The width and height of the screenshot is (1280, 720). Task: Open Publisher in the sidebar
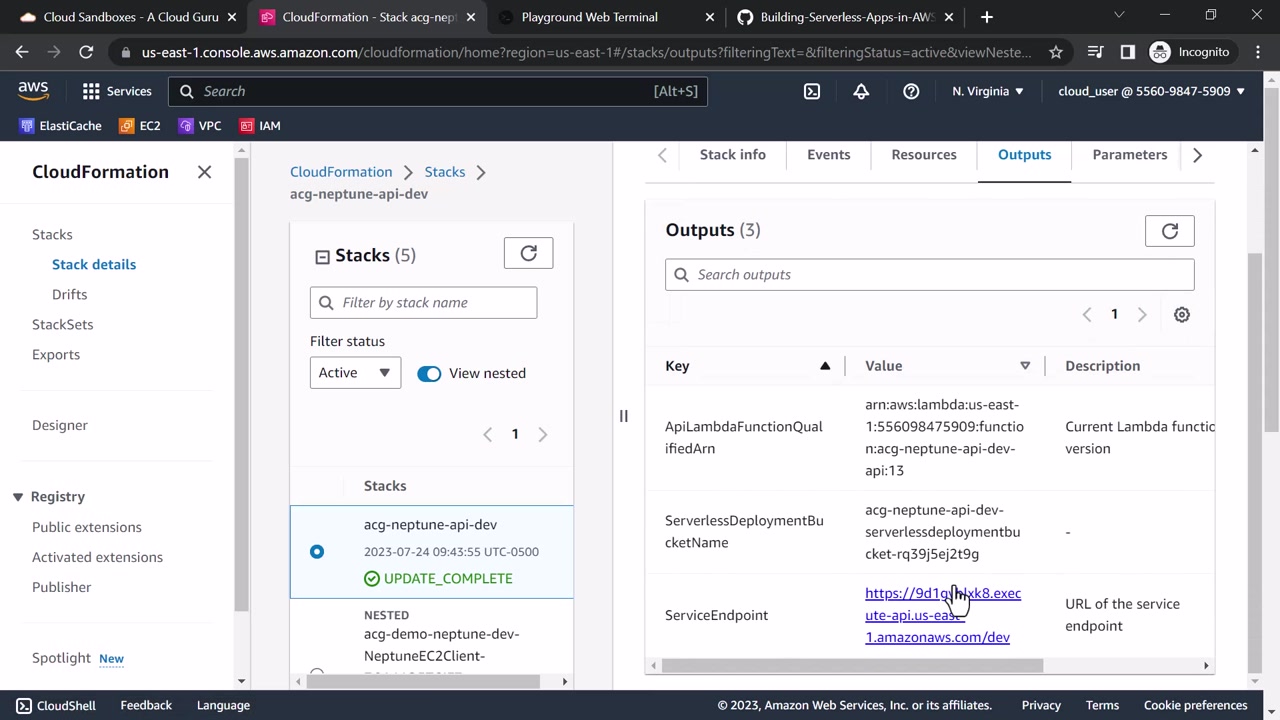(x=62, y=588)
